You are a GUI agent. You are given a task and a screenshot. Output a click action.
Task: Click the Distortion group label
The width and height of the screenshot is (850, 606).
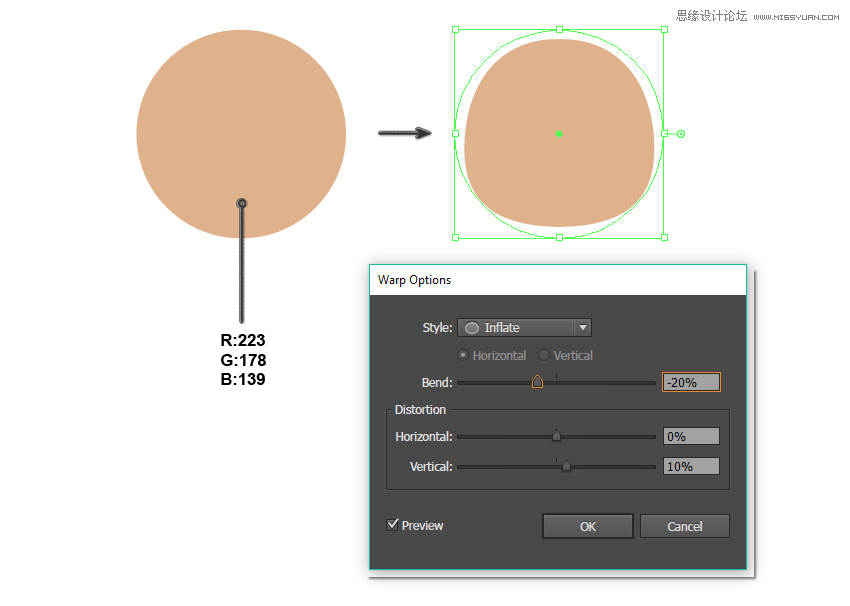pyautogui.click(x=420, y=410)
